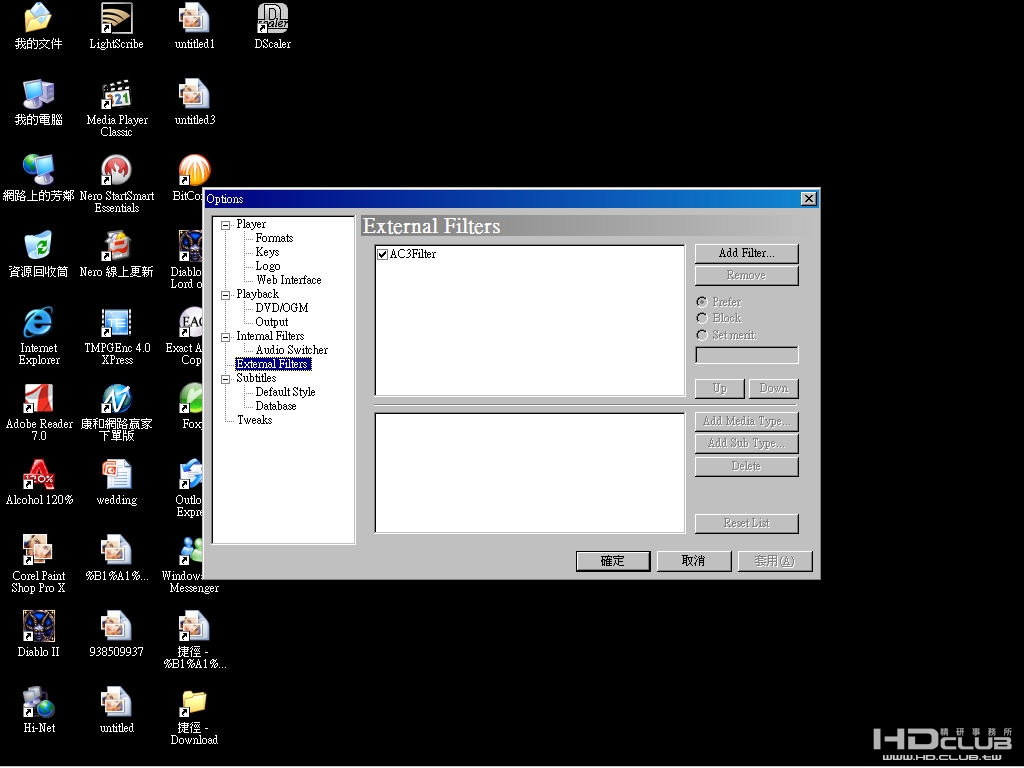Open the Hi-Net connection icon
The image size is (1024, 768).
point(38,703)
